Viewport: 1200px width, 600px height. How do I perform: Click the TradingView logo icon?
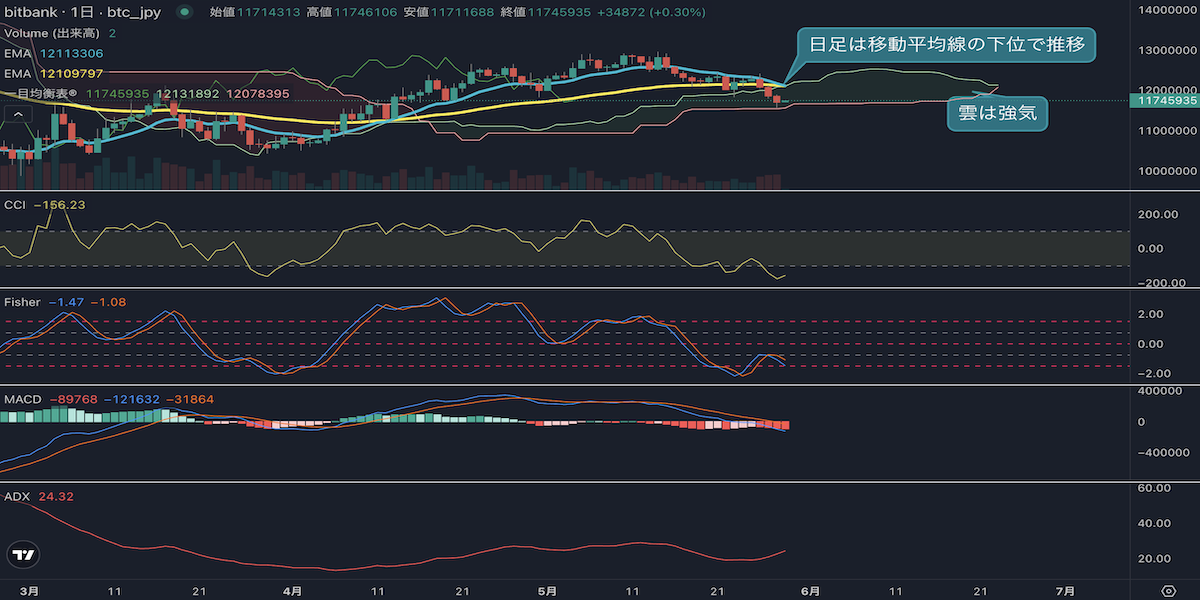[22, 555]
